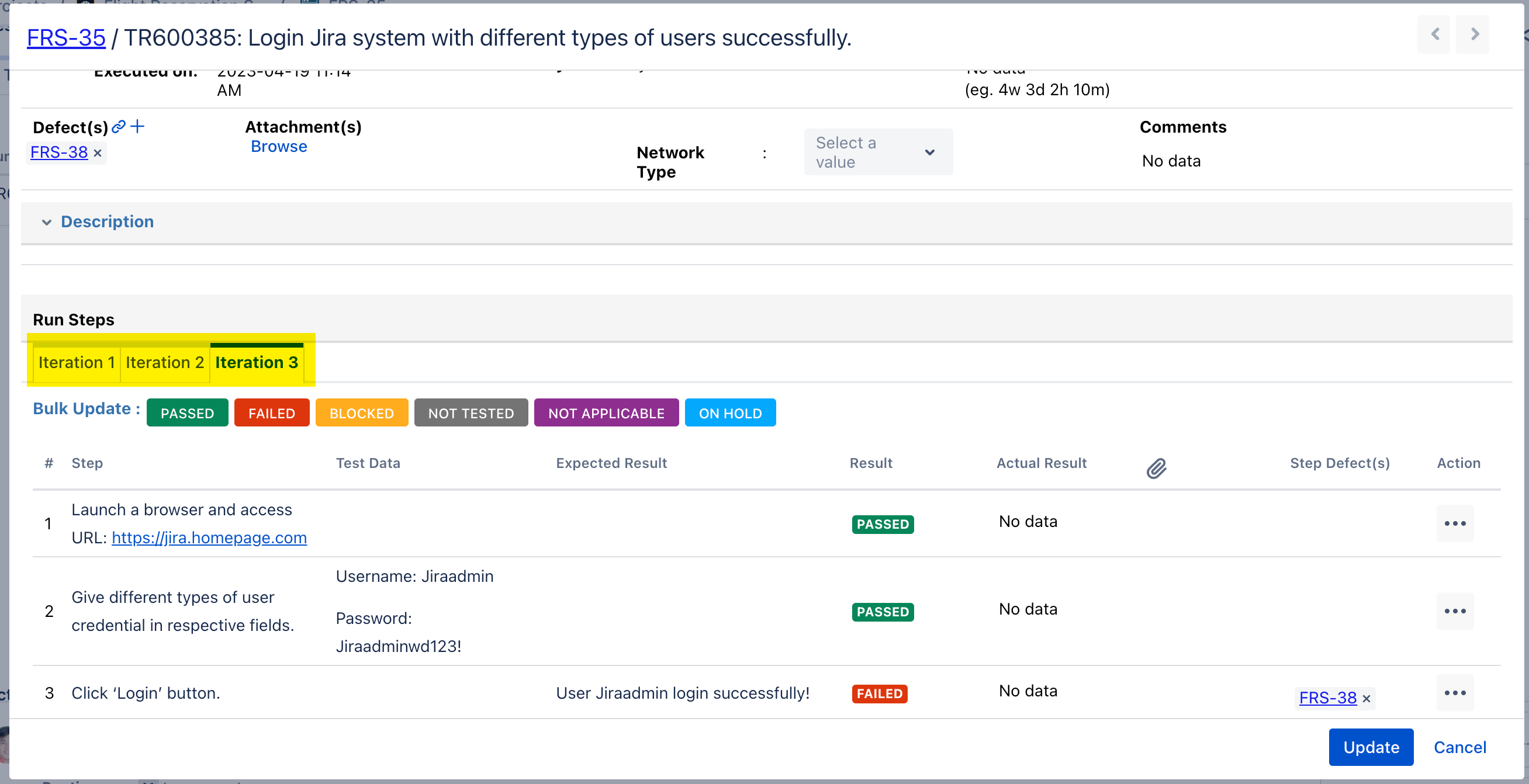Bulk update steps as ON HOLD
This screenshot has width=1529, height=784.
730,413
